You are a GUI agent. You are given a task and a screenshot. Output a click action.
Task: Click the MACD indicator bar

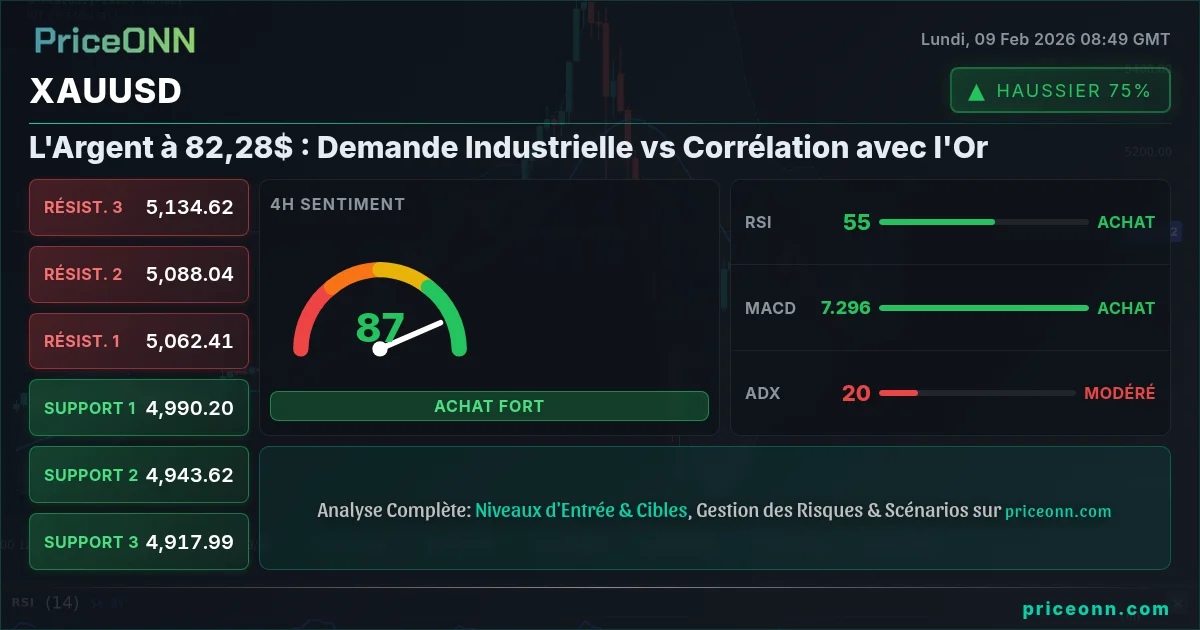point(983,308)
